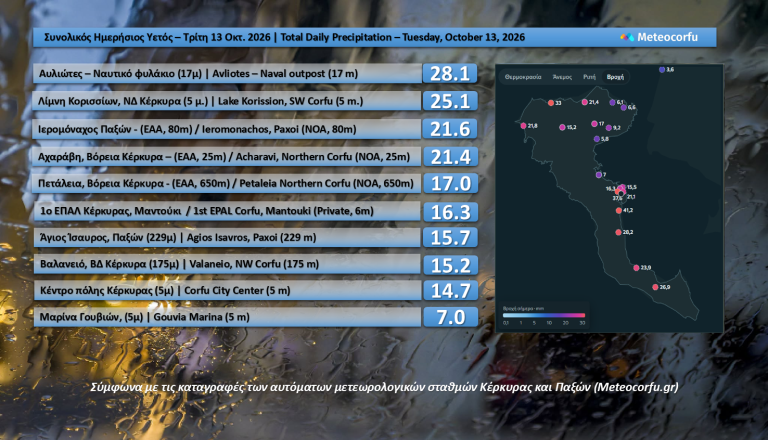Select the Θερμοκρασία map tab

pyautogui.click(x=523, y=77)
